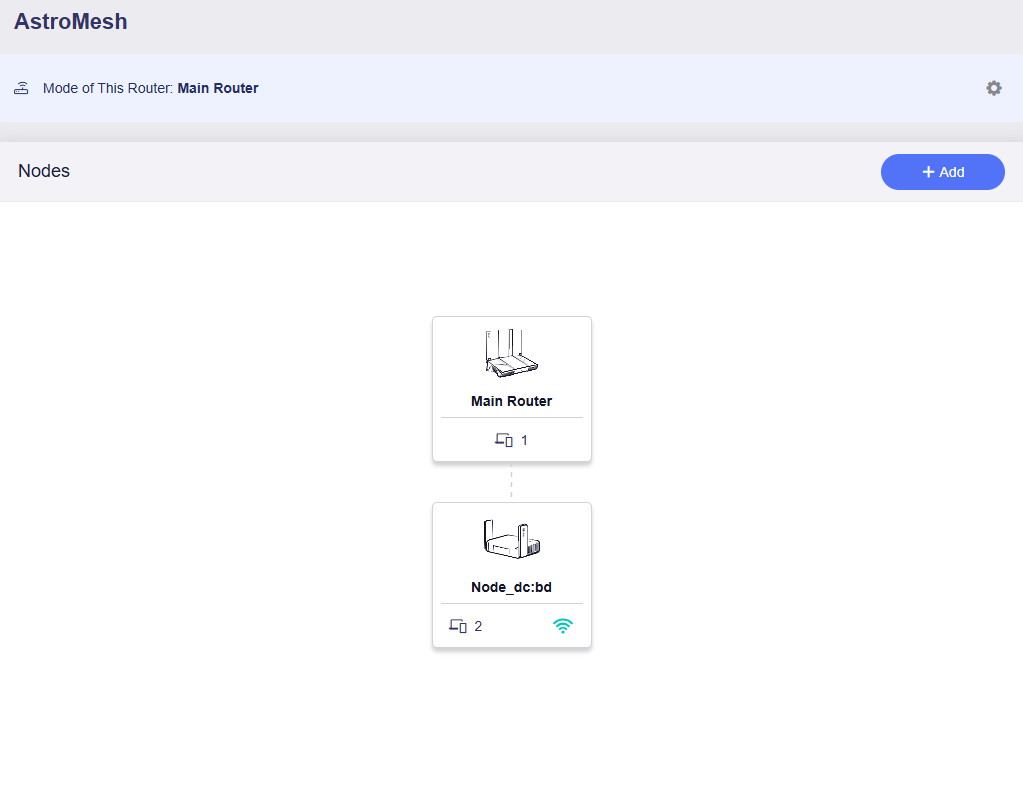Click the Node_dc:bd device image
Screen dimensions: 1023x796
click(512, 539)
